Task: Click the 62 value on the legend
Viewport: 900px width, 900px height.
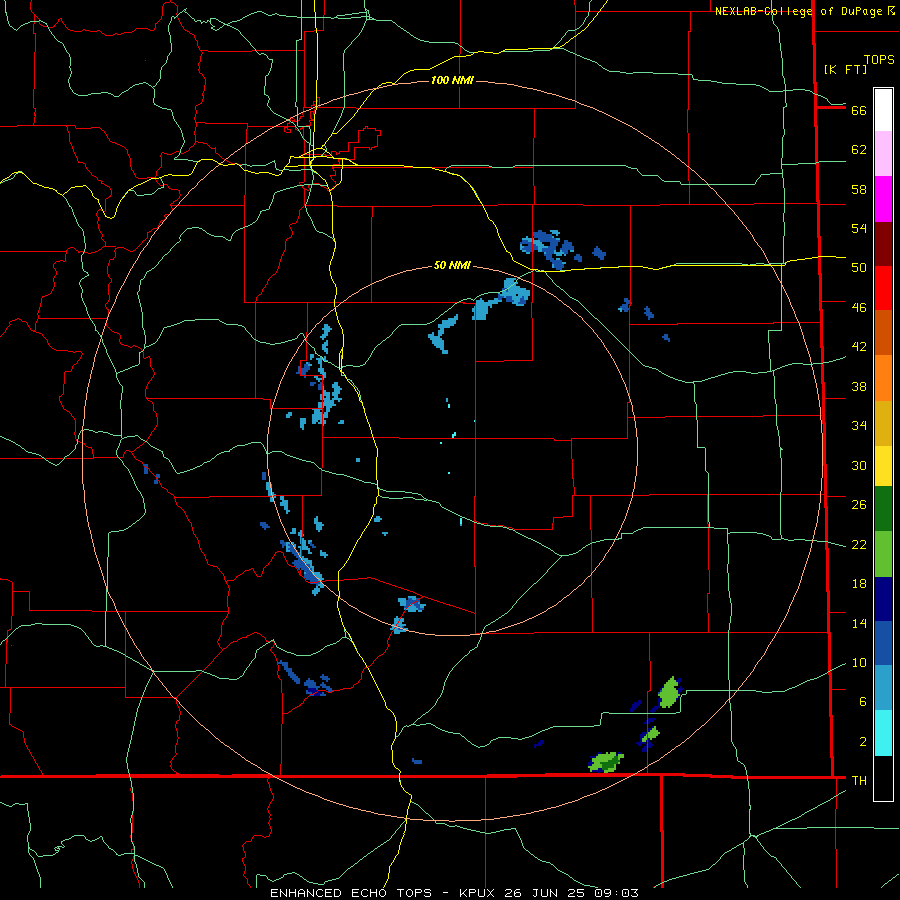Action: (859, 150)
